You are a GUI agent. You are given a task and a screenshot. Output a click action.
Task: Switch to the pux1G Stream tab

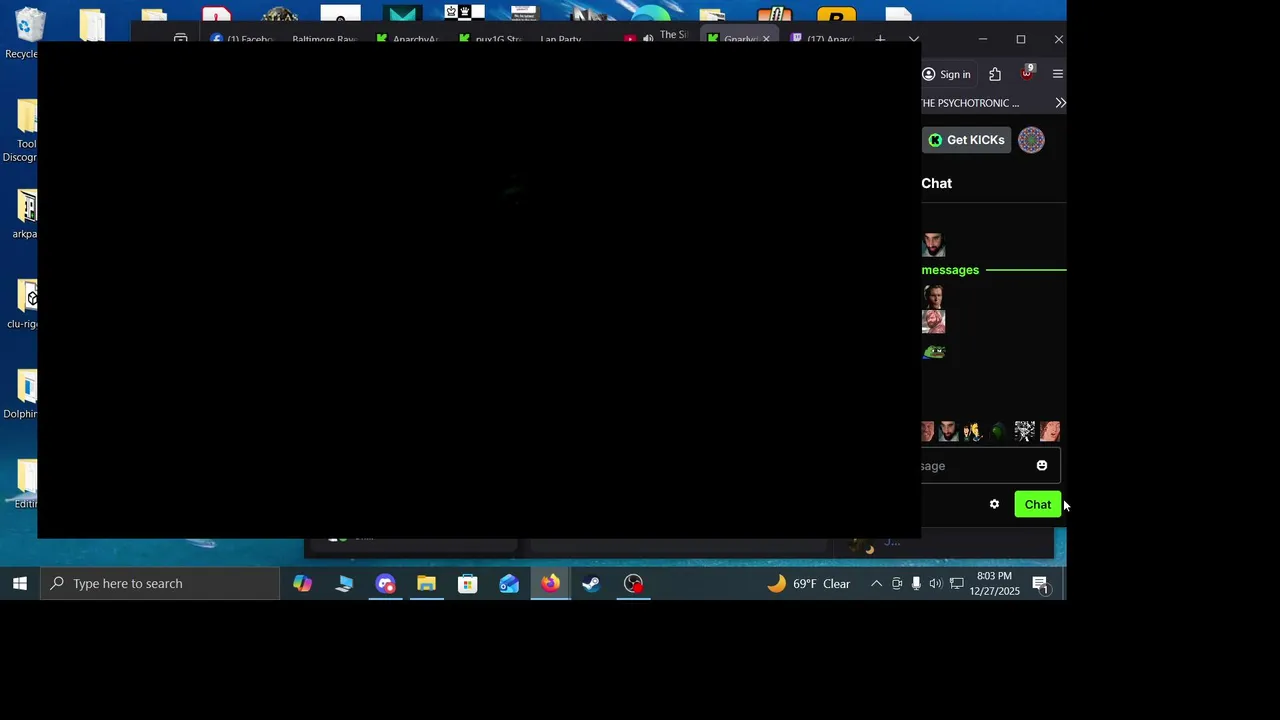490,39
